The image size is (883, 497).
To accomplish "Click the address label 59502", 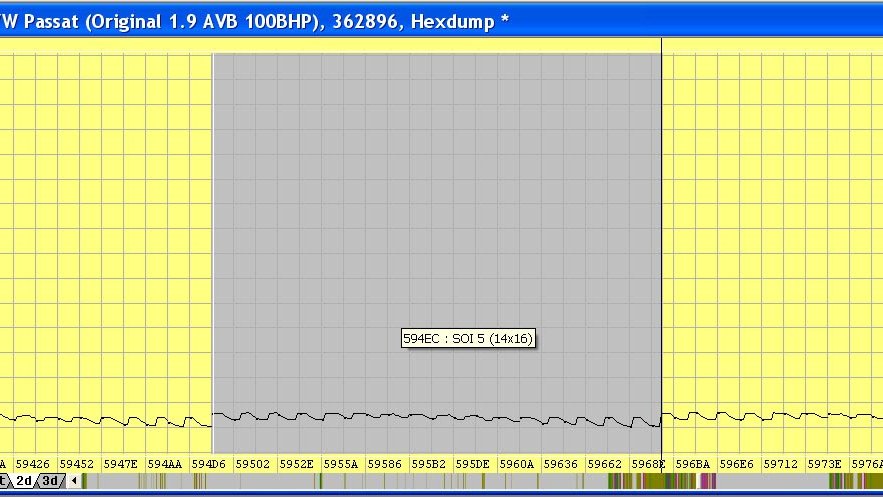I will point(252,464).
